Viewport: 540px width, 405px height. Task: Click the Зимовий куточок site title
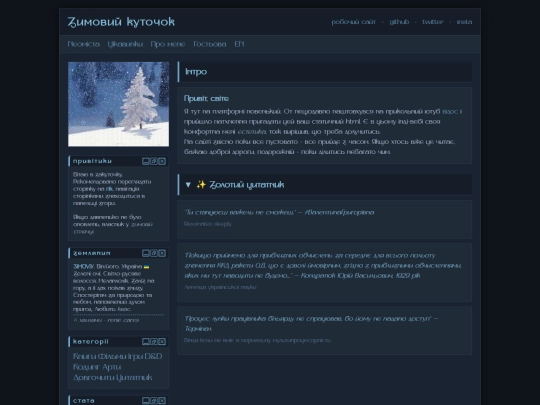[121, 22]
